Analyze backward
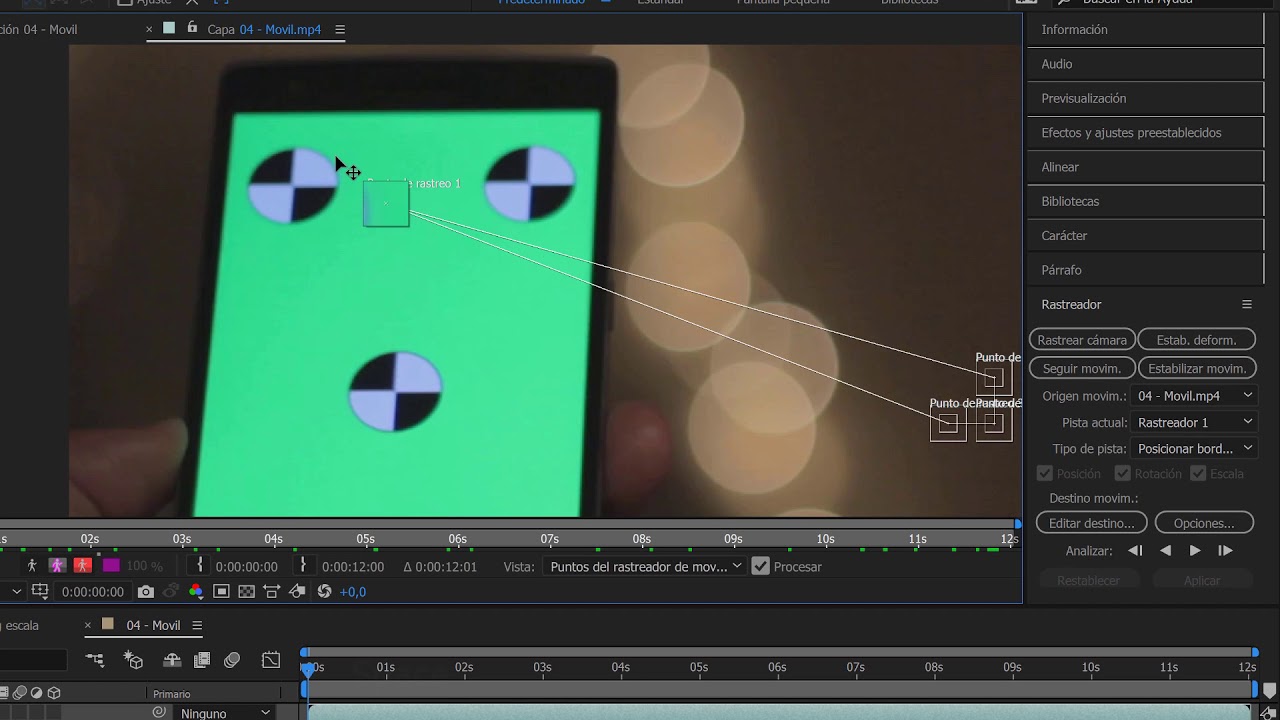1280x720 pixels. (1165, 551)
